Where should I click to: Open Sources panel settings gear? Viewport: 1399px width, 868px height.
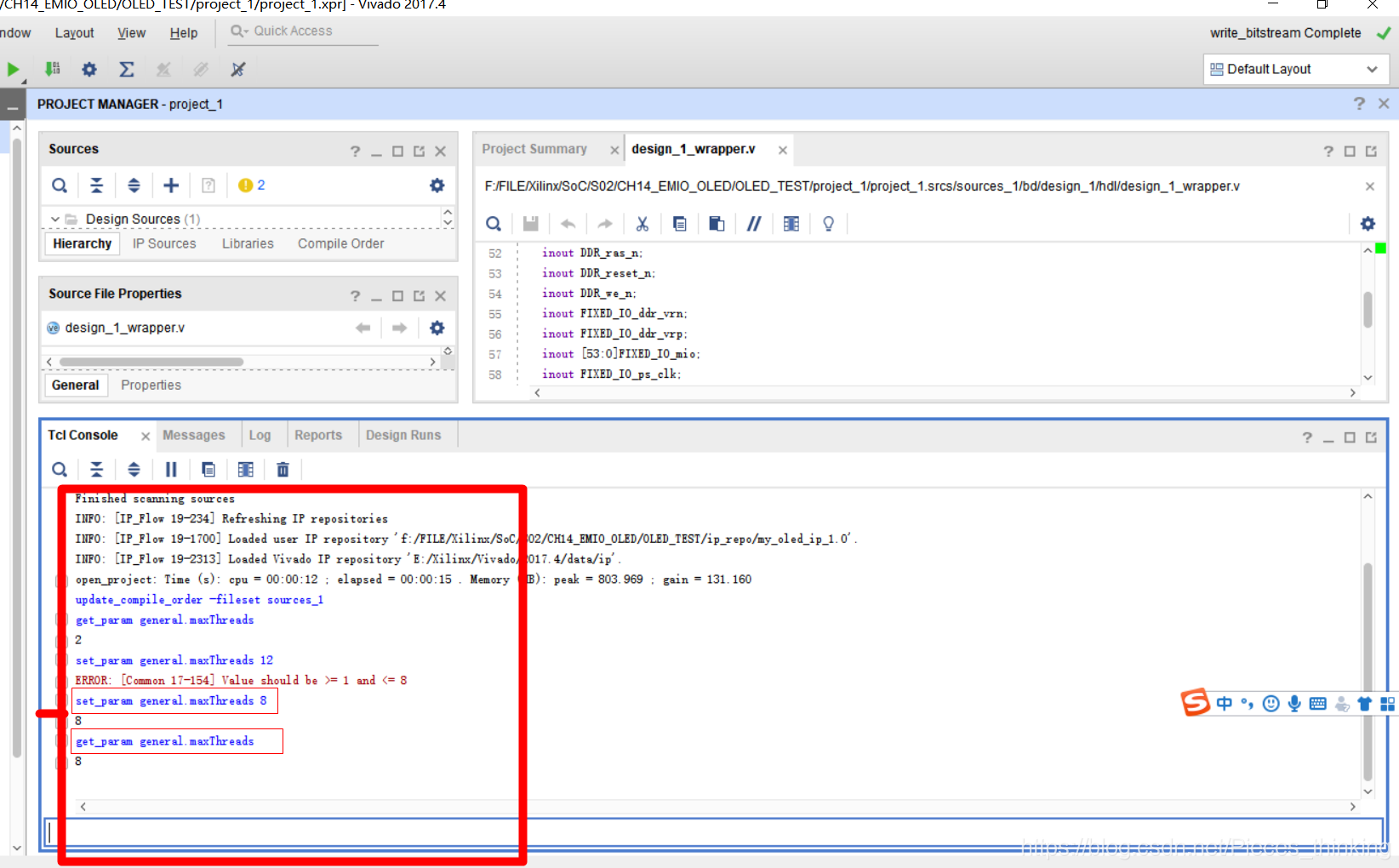tap(437, 186)
